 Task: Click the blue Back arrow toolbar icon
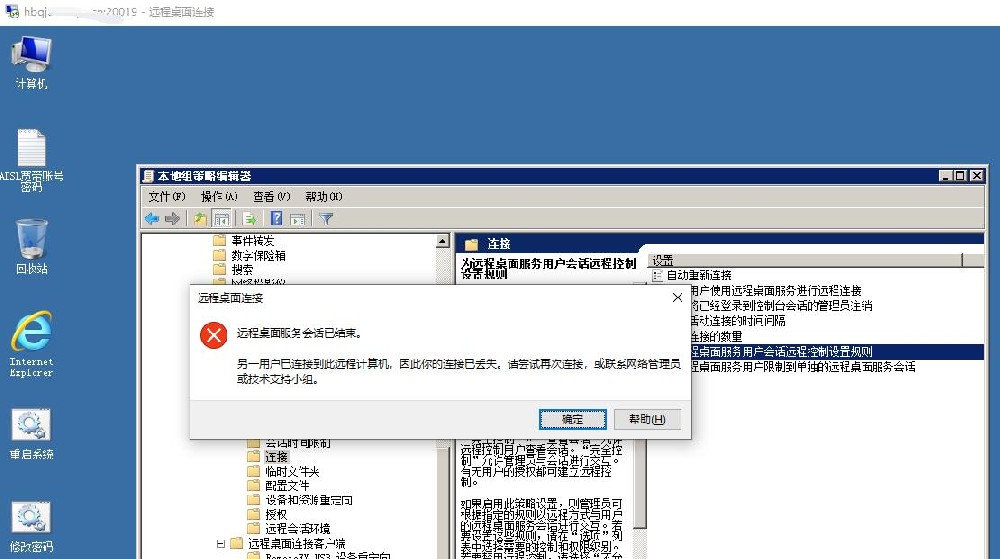pyautogui.click(x=152, y=219)
